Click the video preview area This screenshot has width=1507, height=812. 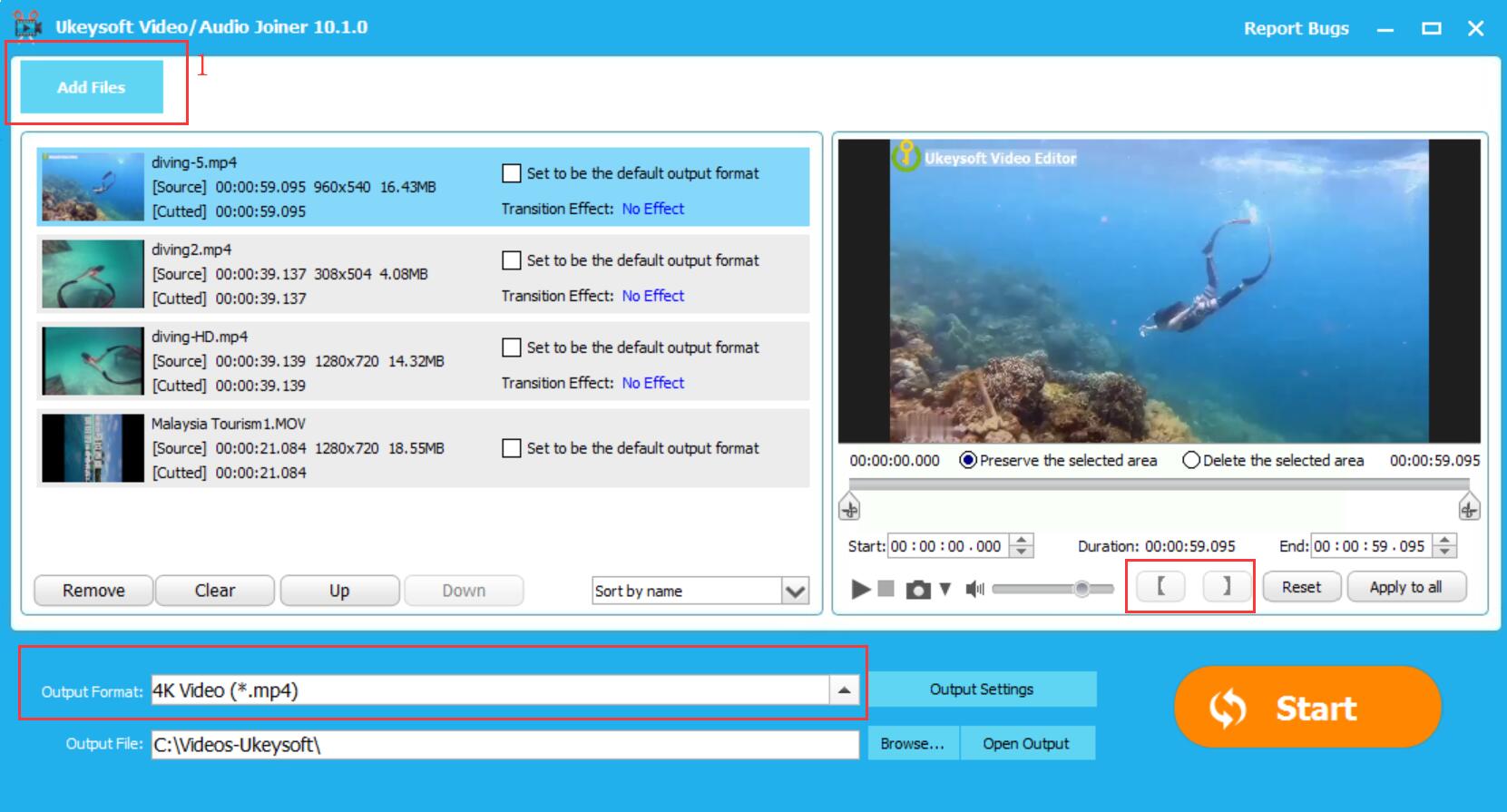[x=1159, y=290]
